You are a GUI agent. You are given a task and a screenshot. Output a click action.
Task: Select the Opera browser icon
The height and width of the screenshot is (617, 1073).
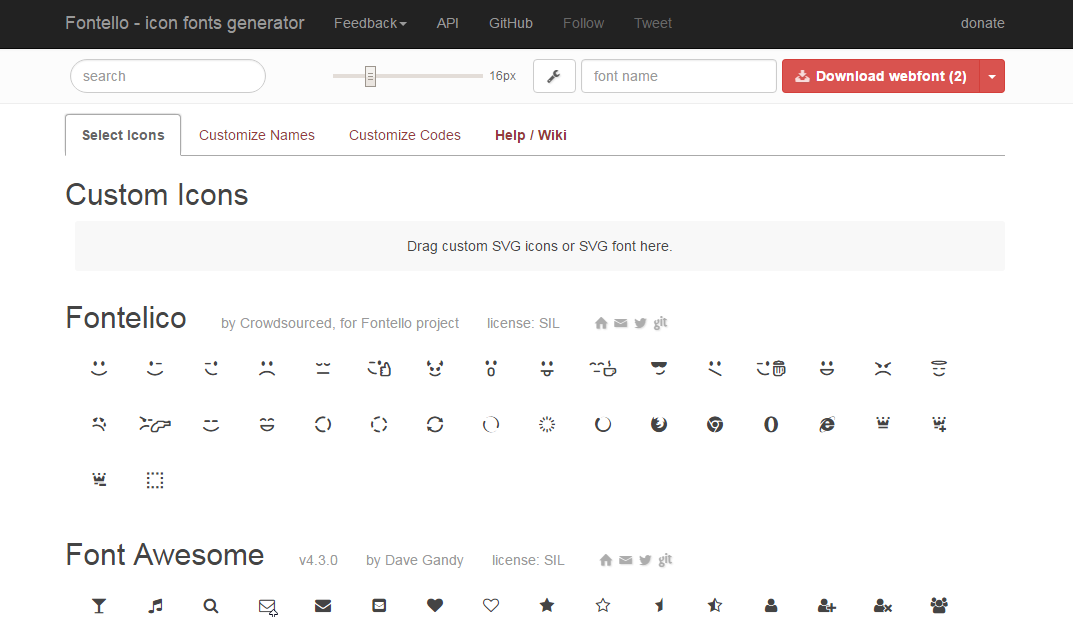pos(771,425)
